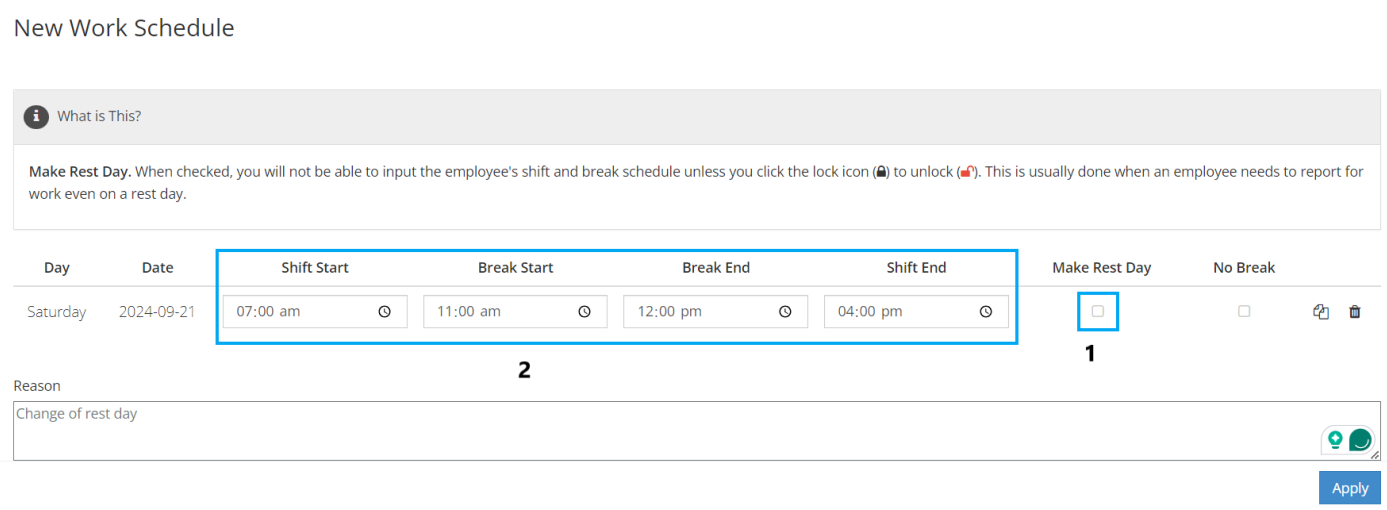The width and height of the screenshot is (1387, 510).
Task: Copy the Saturday schedule row
Action: coord(1321,312)
